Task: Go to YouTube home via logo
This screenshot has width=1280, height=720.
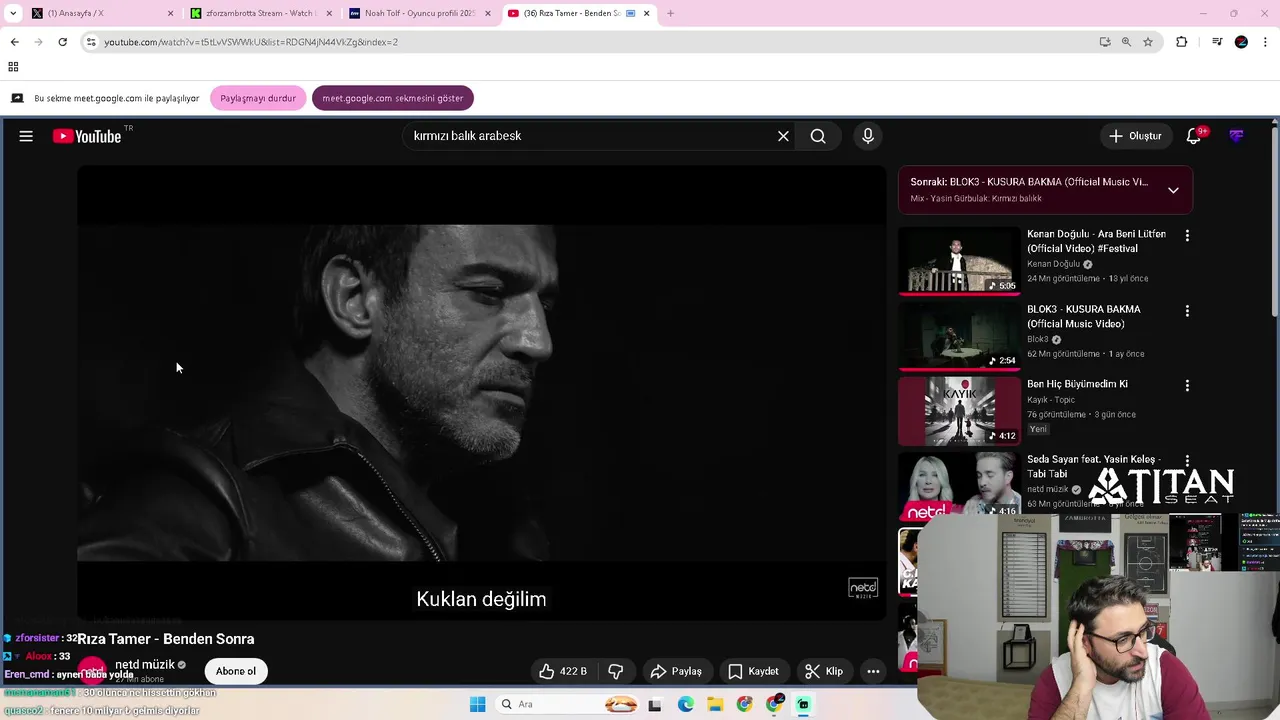Action: pos(86,136)
